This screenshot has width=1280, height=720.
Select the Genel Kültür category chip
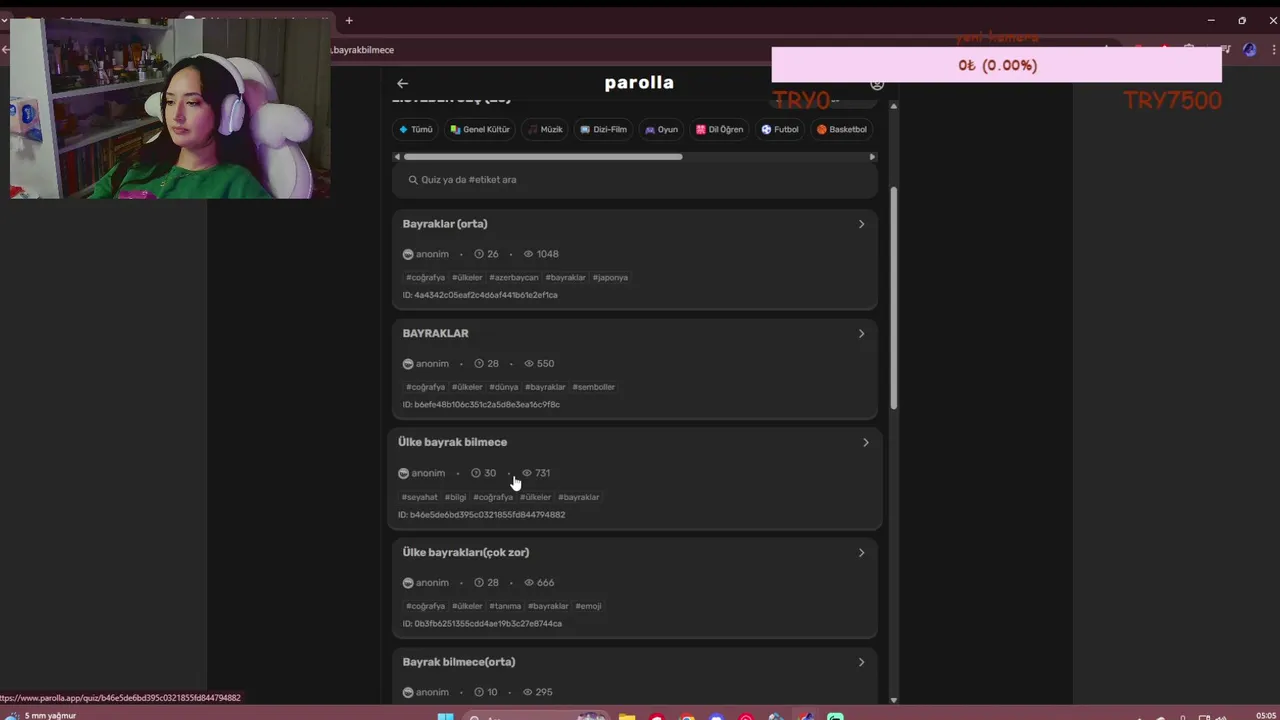click(480, 129)
